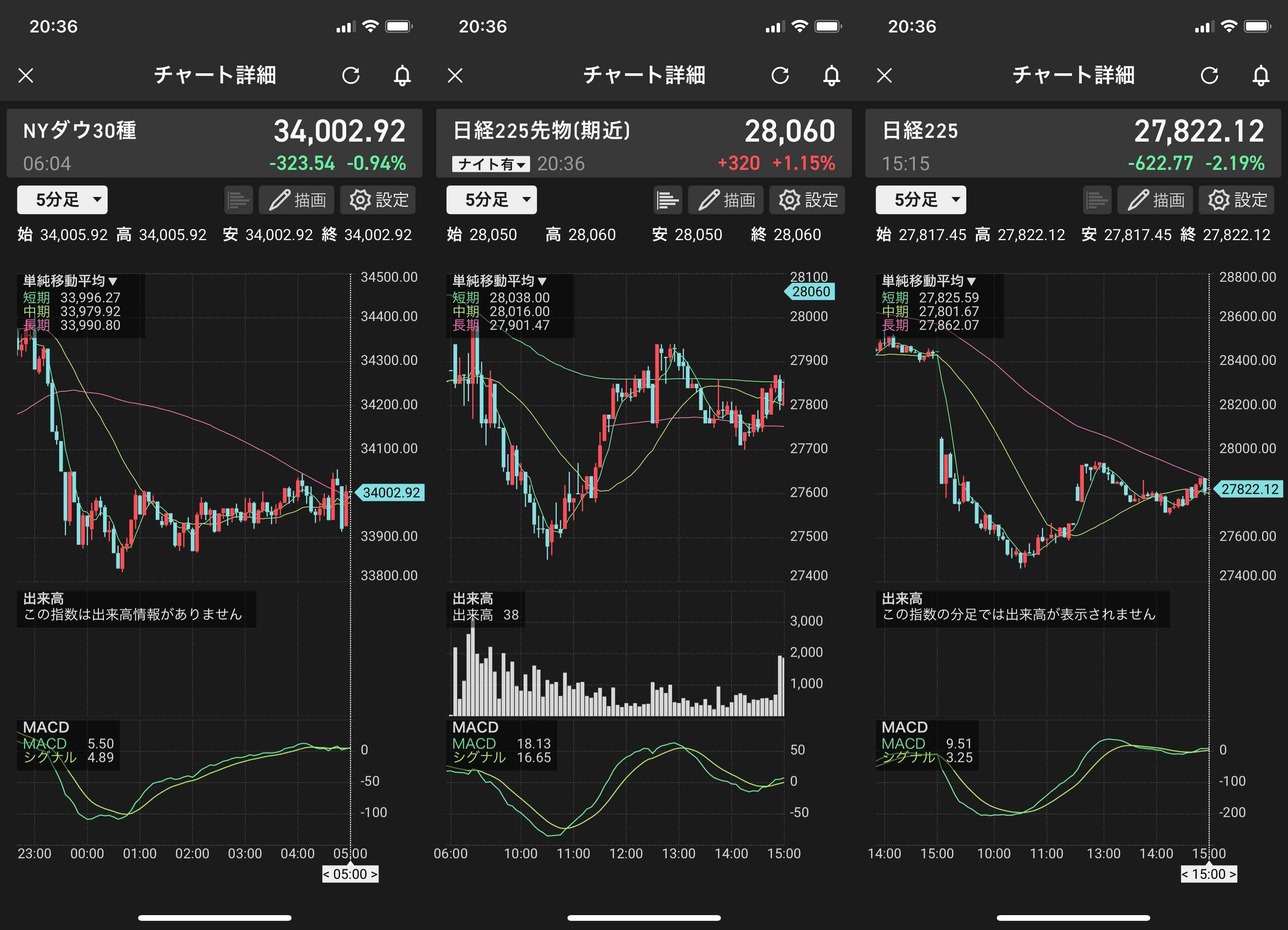Screen dimensions: 1288x930
Task: Tap the 05:00 time cursor label
Action: pos(350,874)
